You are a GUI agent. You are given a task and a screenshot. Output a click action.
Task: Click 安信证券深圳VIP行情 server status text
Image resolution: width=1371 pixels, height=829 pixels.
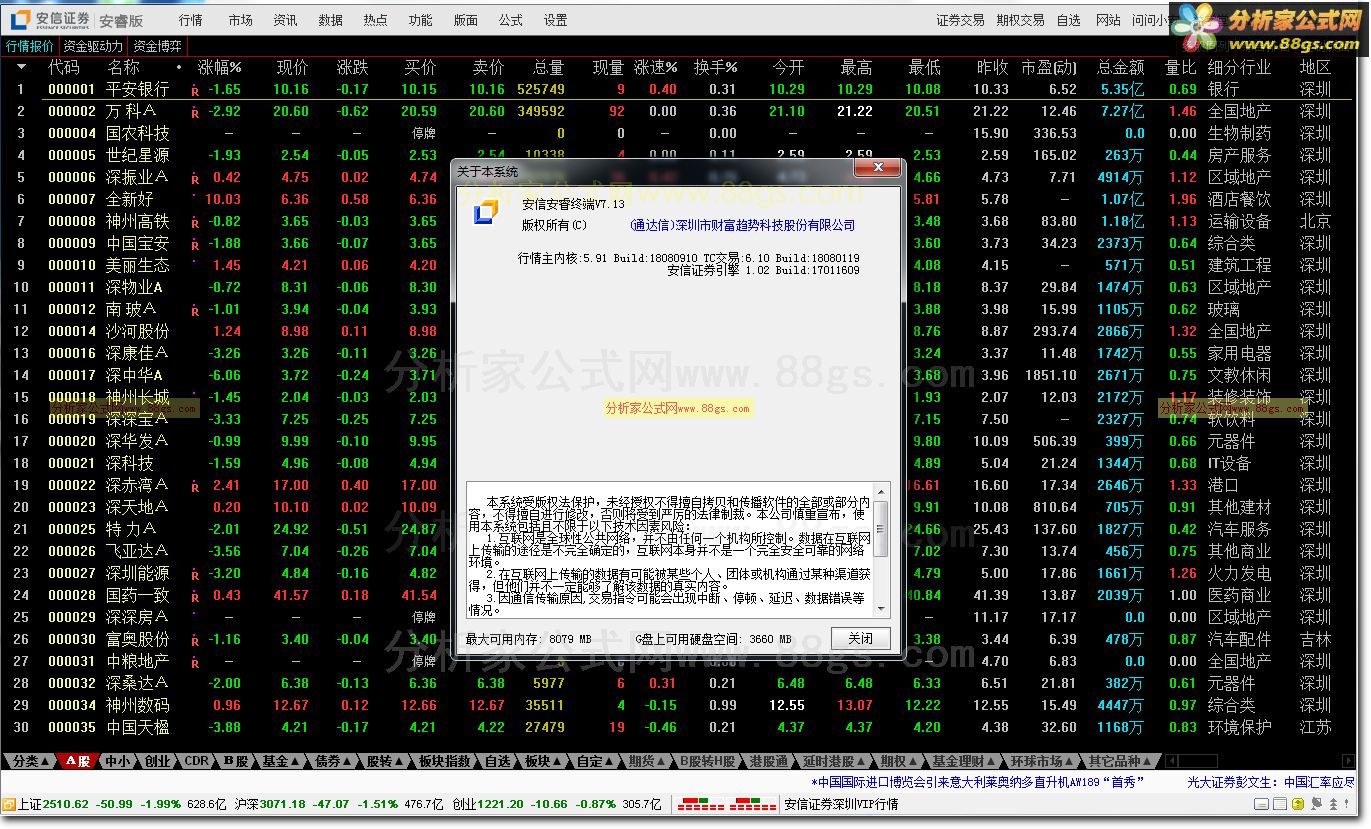tap(842, 804)
